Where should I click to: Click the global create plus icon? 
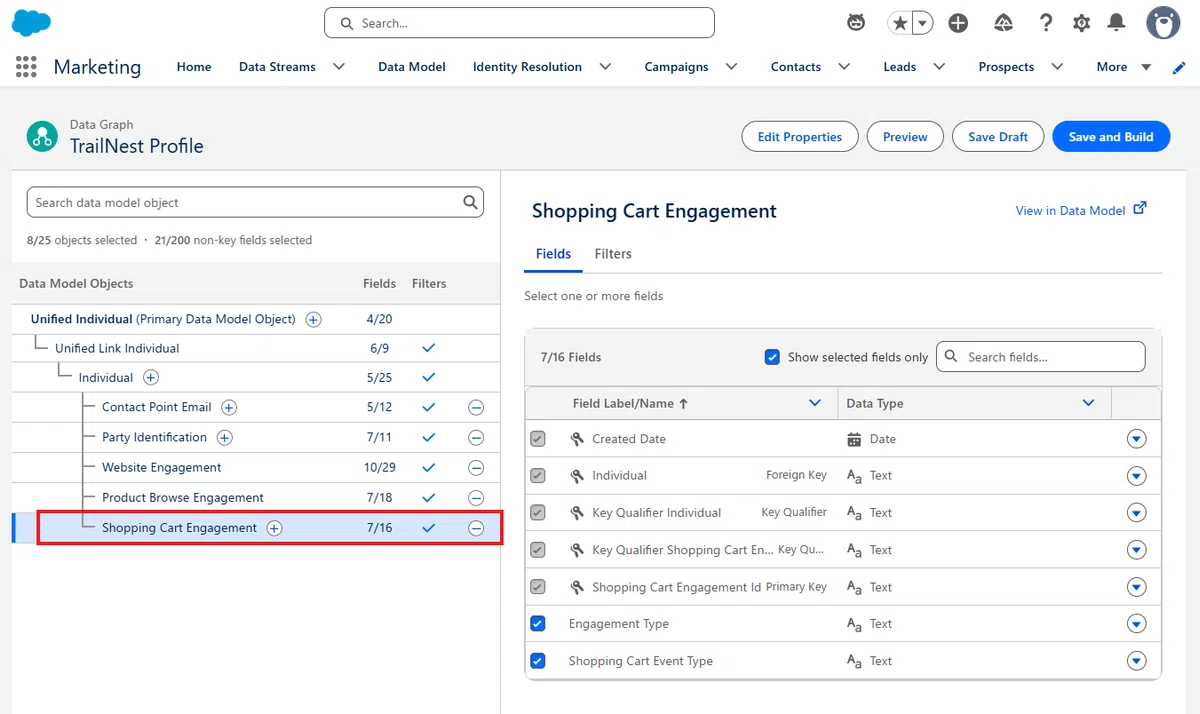958,23
